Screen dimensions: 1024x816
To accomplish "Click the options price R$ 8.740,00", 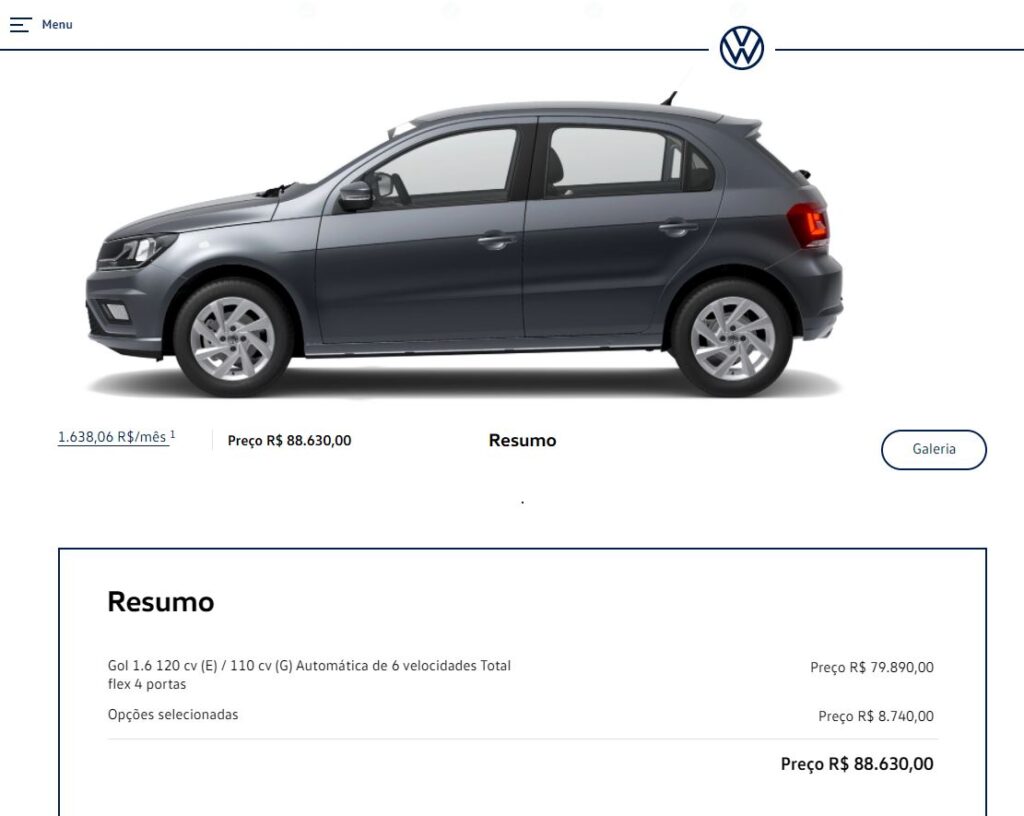I will click(876, 716).
